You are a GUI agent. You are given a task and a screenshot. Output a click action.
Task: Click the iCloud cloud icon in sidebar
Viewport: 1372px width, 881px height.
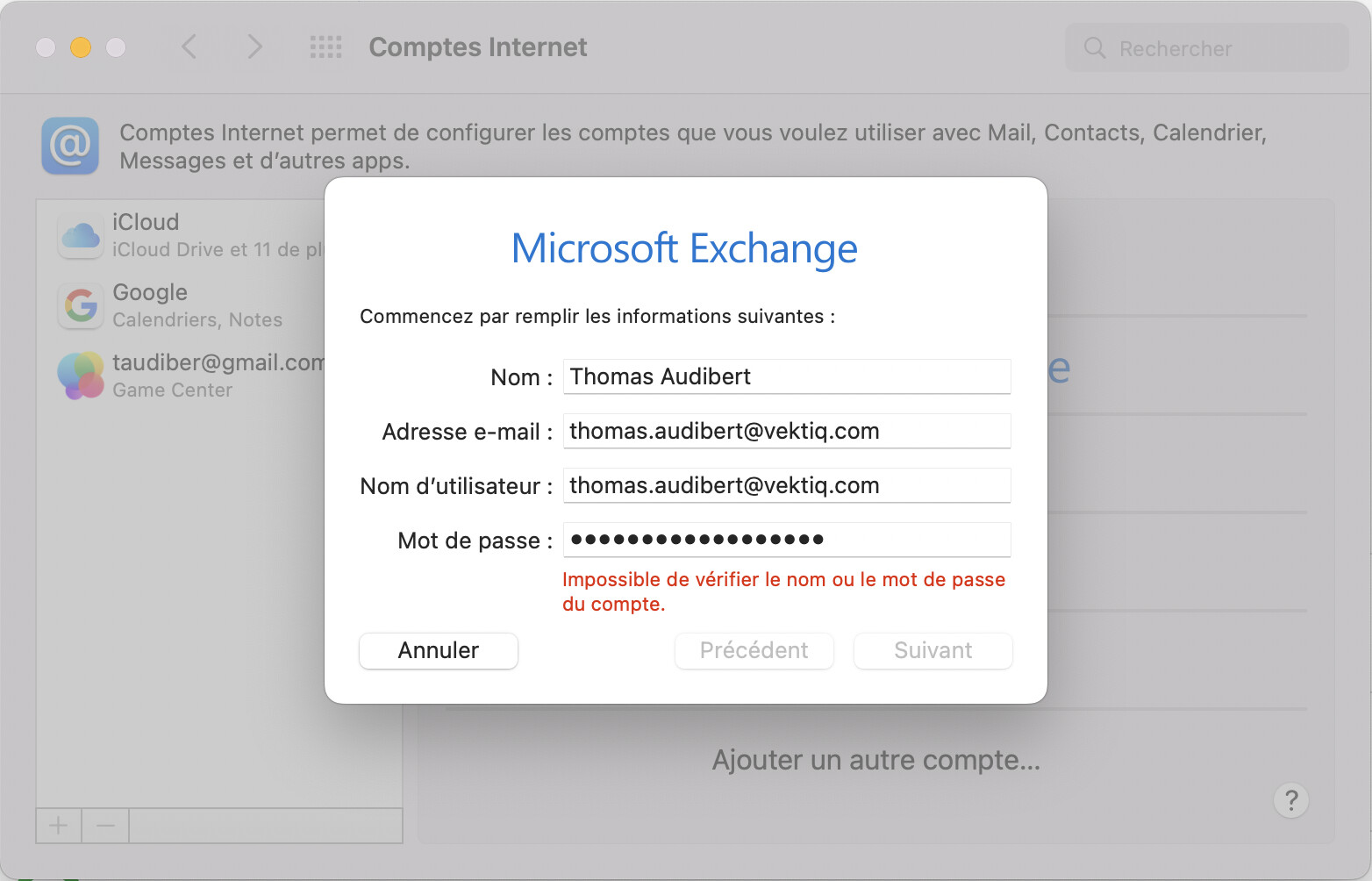pyautogui.click(x=81, y=235)
